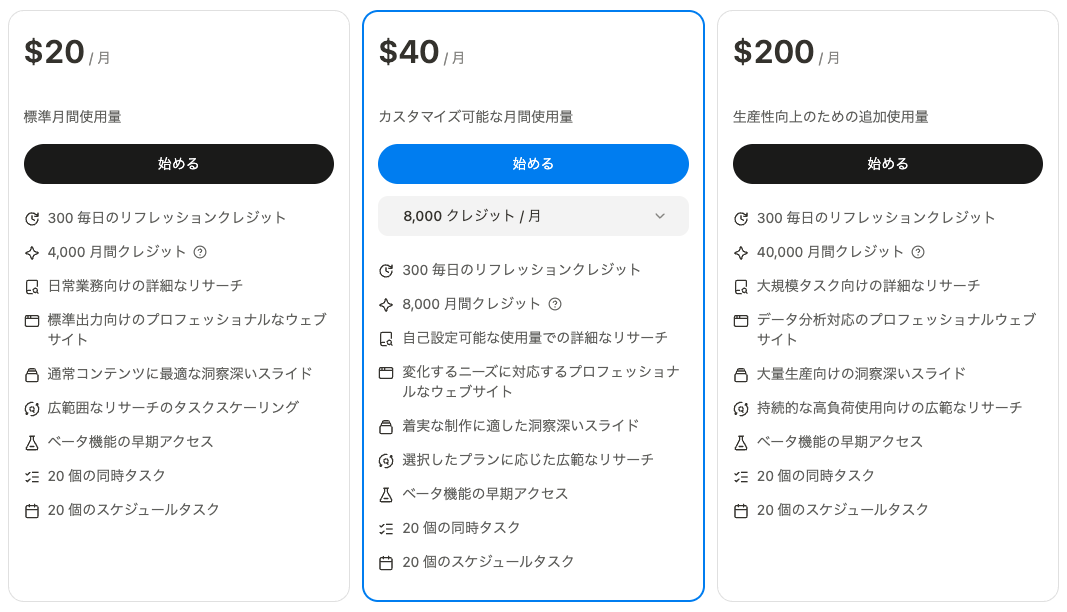The height and width of the screenshot is (612, 1067).
Task: Click the slides icon in the $40 plan
Action: (386, 426)
